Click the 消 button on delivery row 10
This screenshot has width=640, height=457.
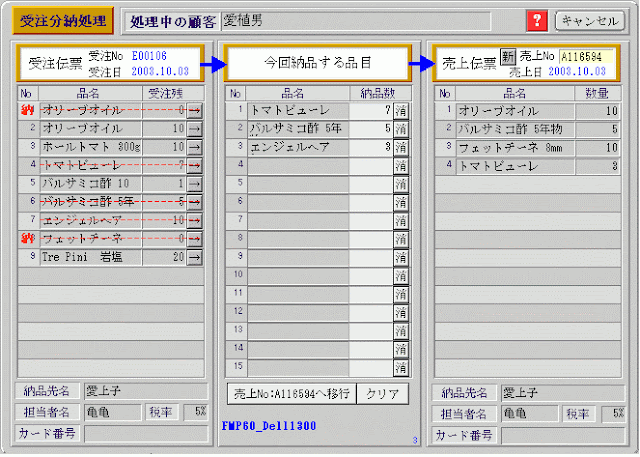(401, 276)
